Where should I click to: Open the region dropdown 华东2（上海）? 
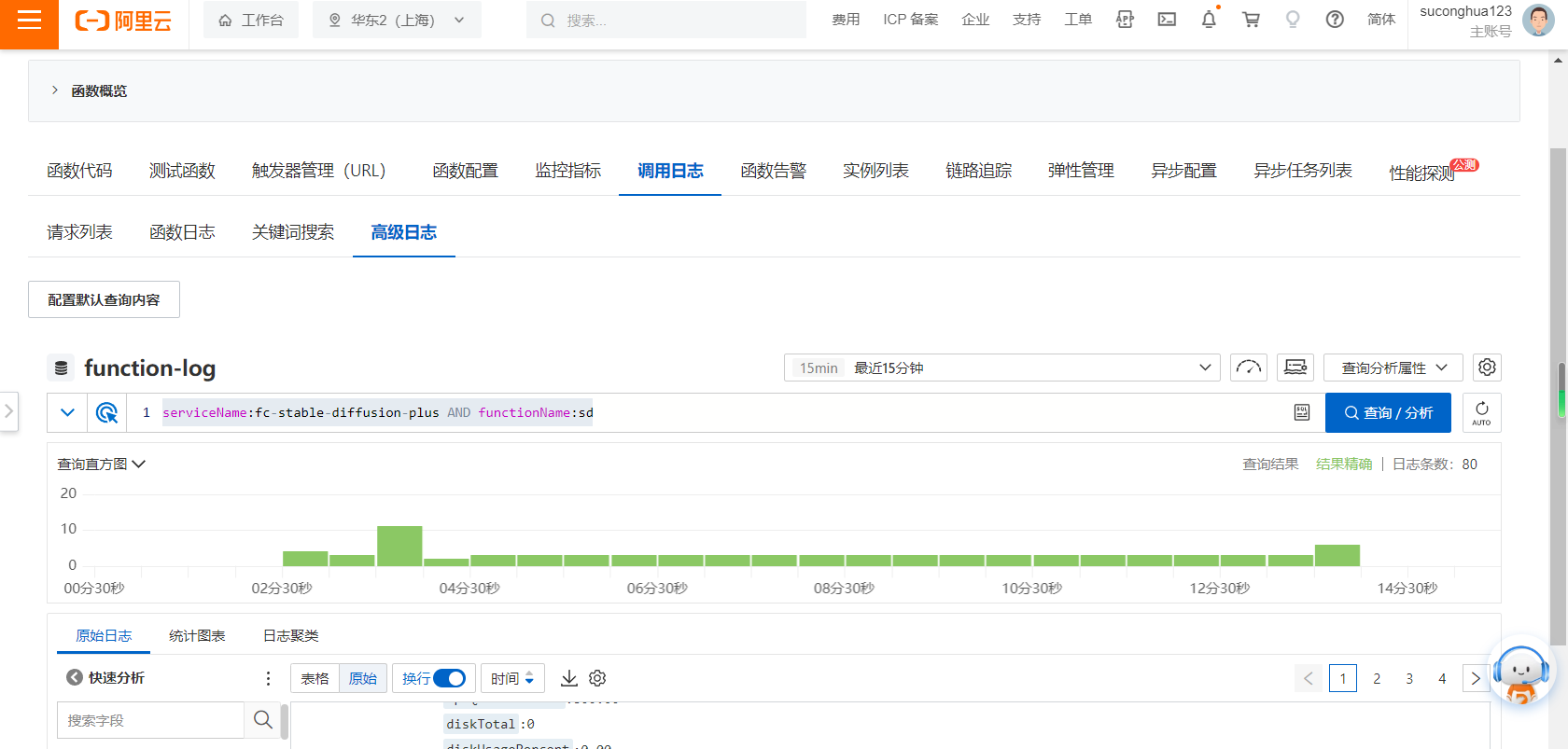coord(397,20)
